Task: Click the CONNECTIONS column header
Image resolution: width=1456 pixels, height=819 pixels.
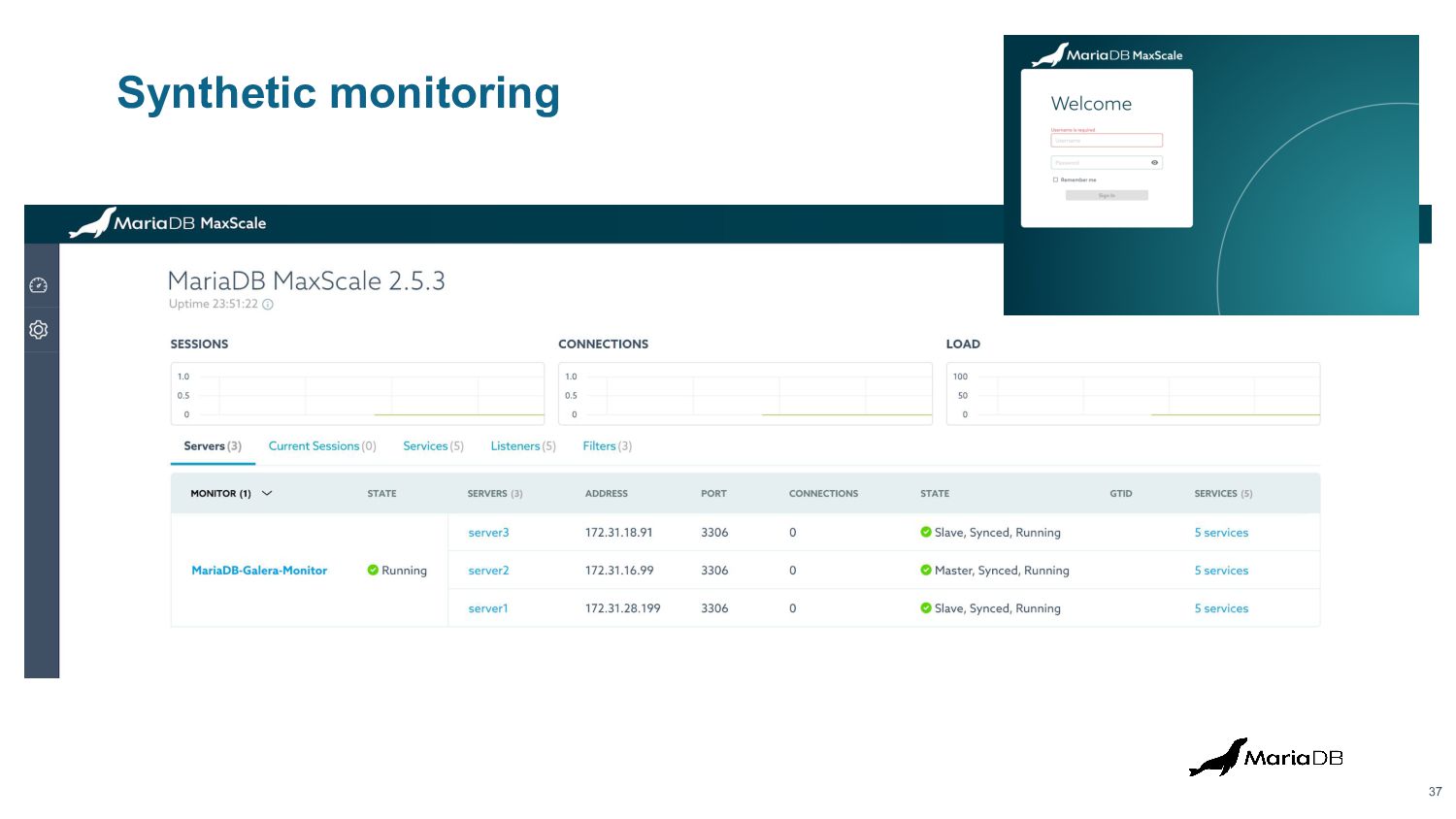Action: (823, 493)
